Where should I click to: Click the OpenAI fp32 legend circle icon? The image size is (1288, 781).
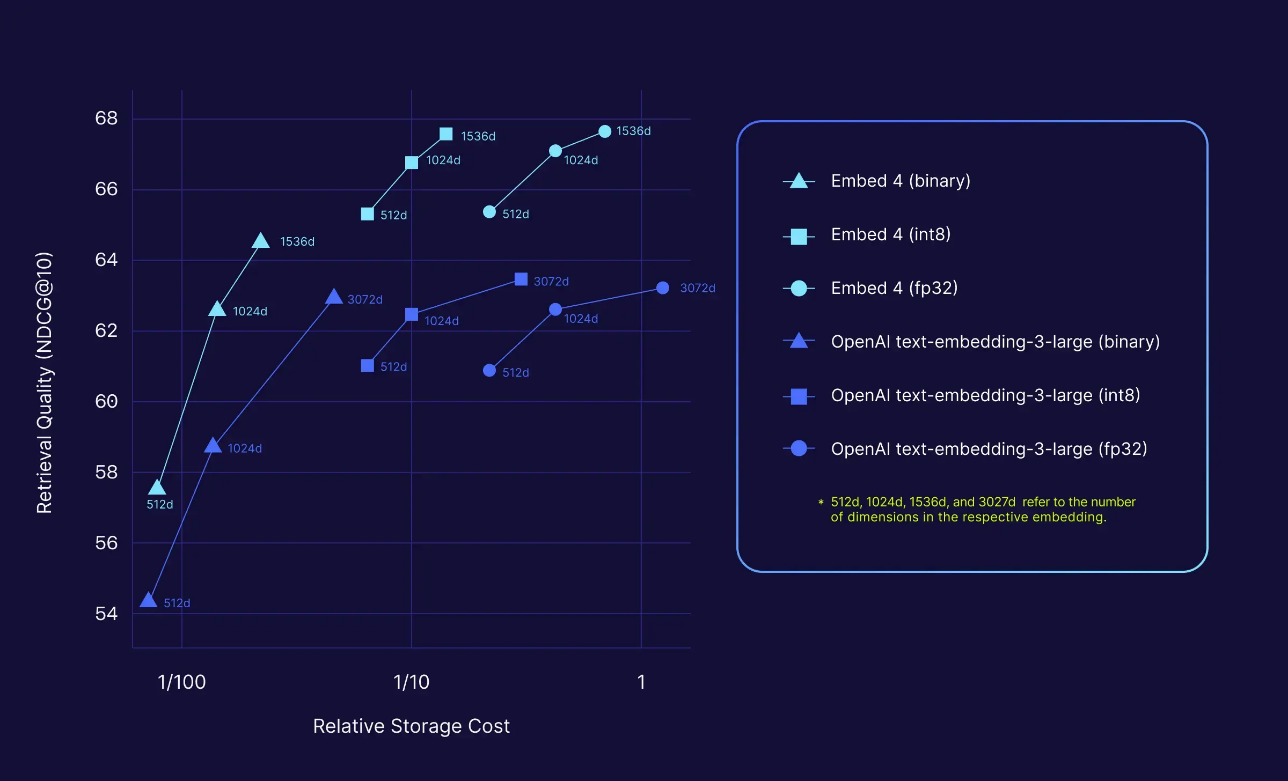click(x=798, y=449)
